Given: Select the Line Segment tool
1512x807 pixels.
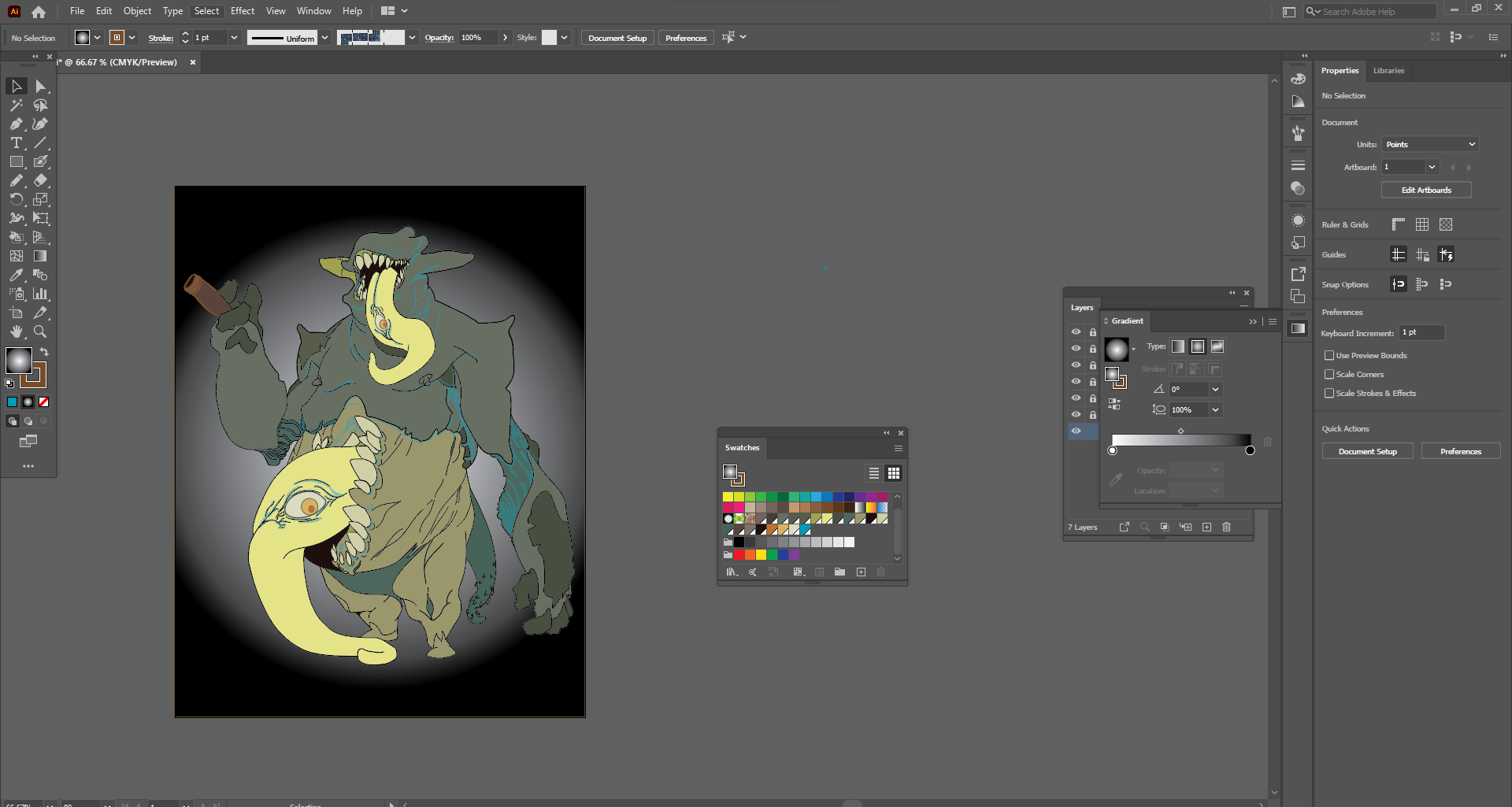Looking at the screenshot, I should coord(41,143).
